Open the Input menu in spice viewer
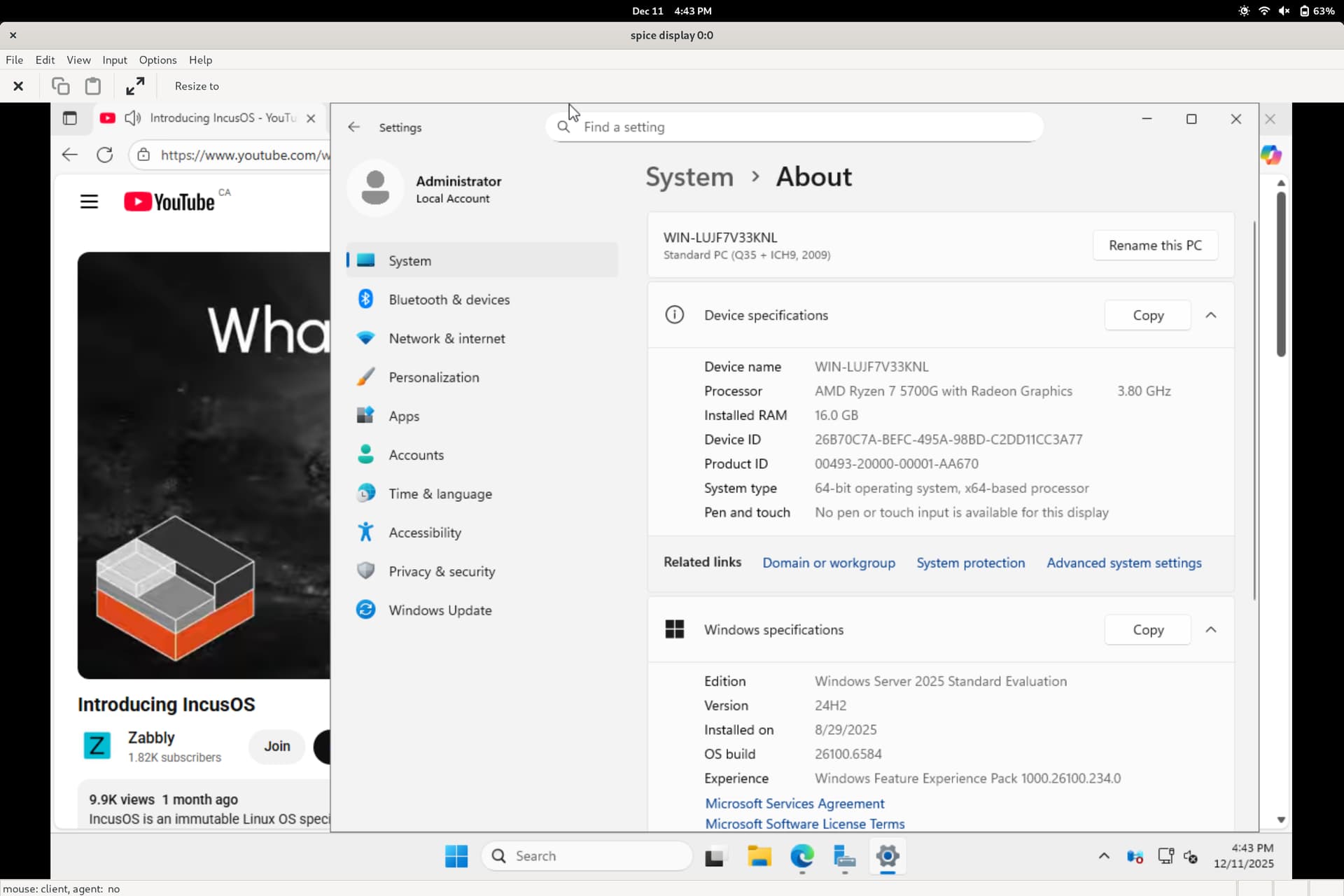 [x=114, y=60]
